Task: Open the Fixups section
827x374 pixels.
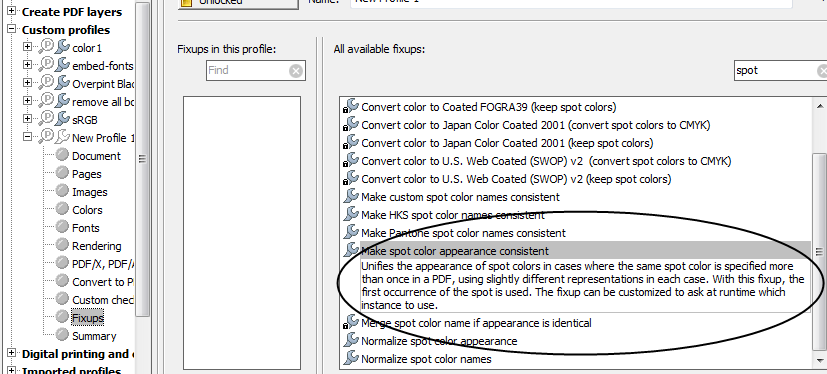Action: point(88,318)
